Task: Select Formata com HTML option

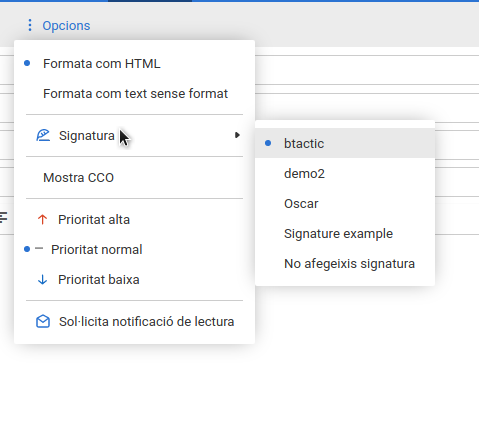Action: [134, 63]
